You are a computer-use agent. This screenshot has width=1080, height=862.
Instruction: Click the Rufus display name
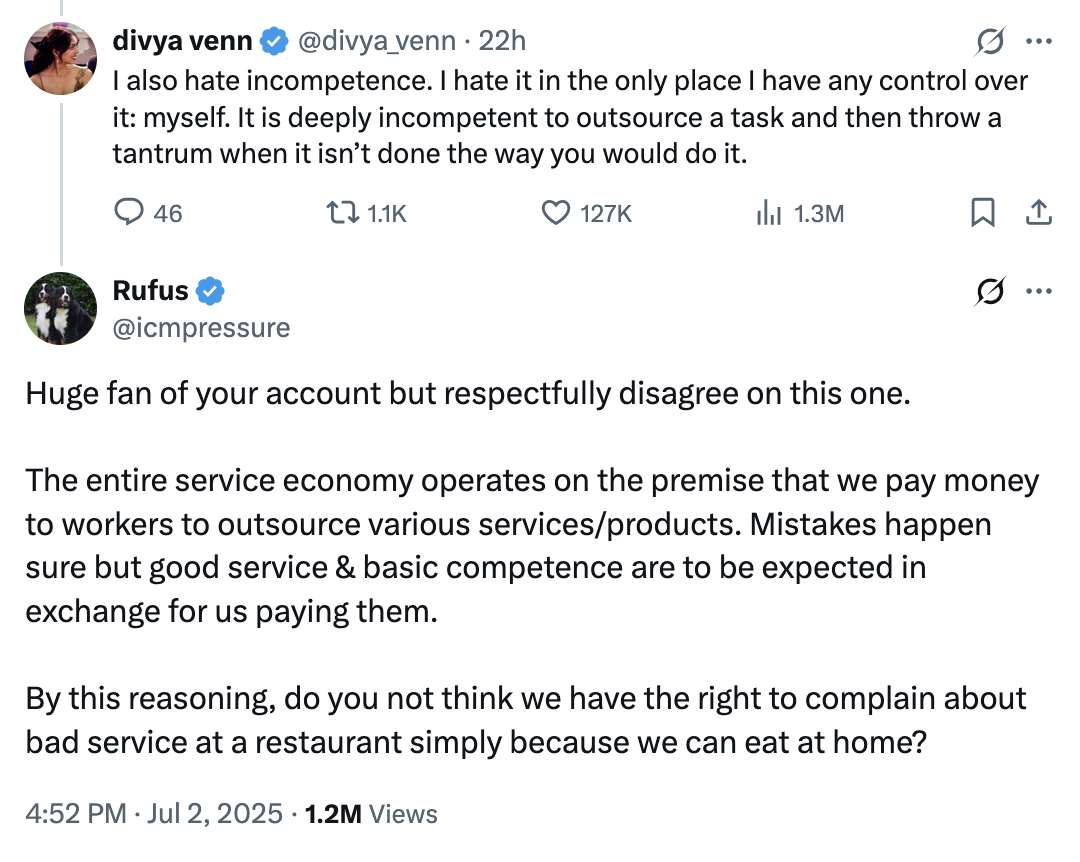click(x=150, y=291)
